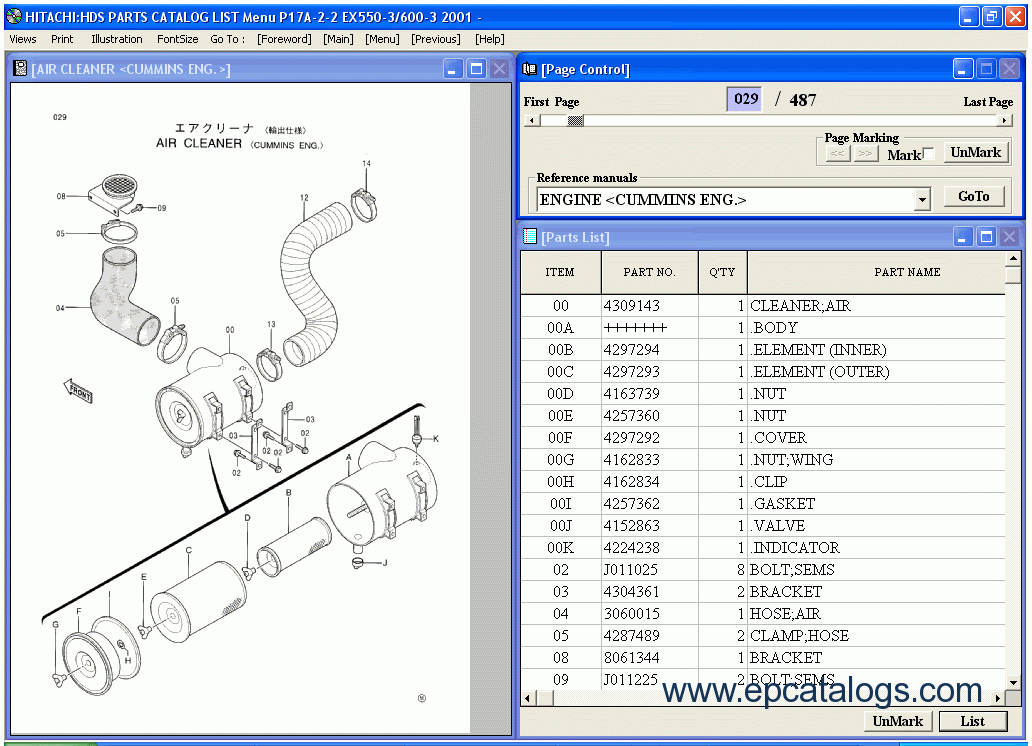Click the GoTo button for reference manuals
1032x746 pixels.
(973, 196)
